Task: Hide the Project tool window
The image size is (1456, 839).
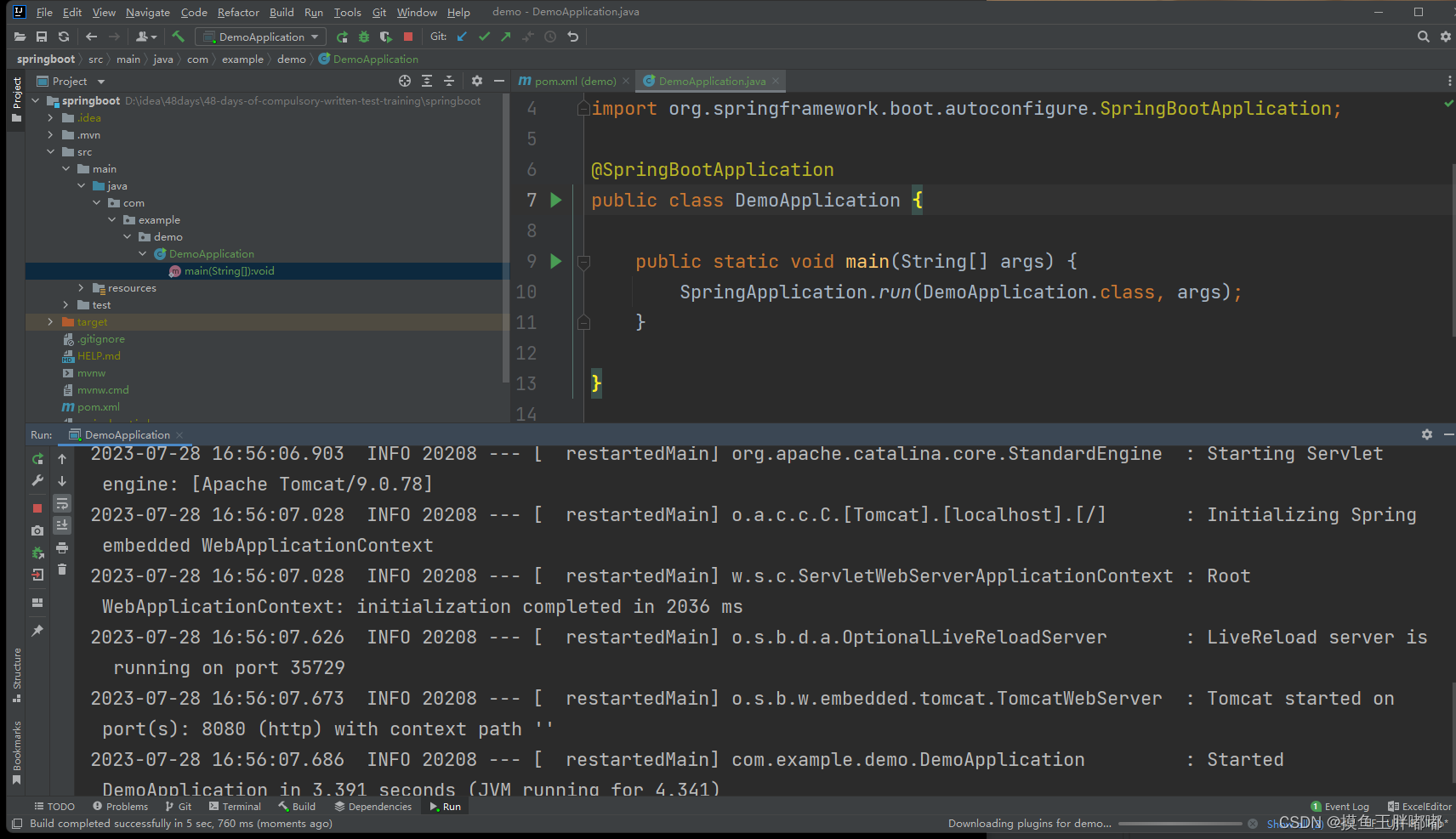Action: point(499,81)
